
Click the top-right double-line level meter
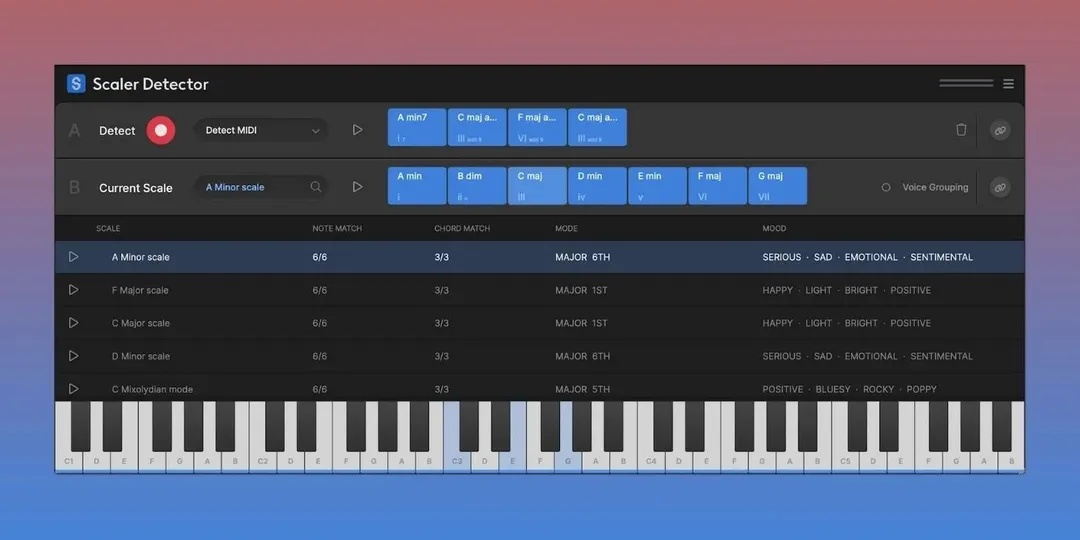click(x=966, y=83)
